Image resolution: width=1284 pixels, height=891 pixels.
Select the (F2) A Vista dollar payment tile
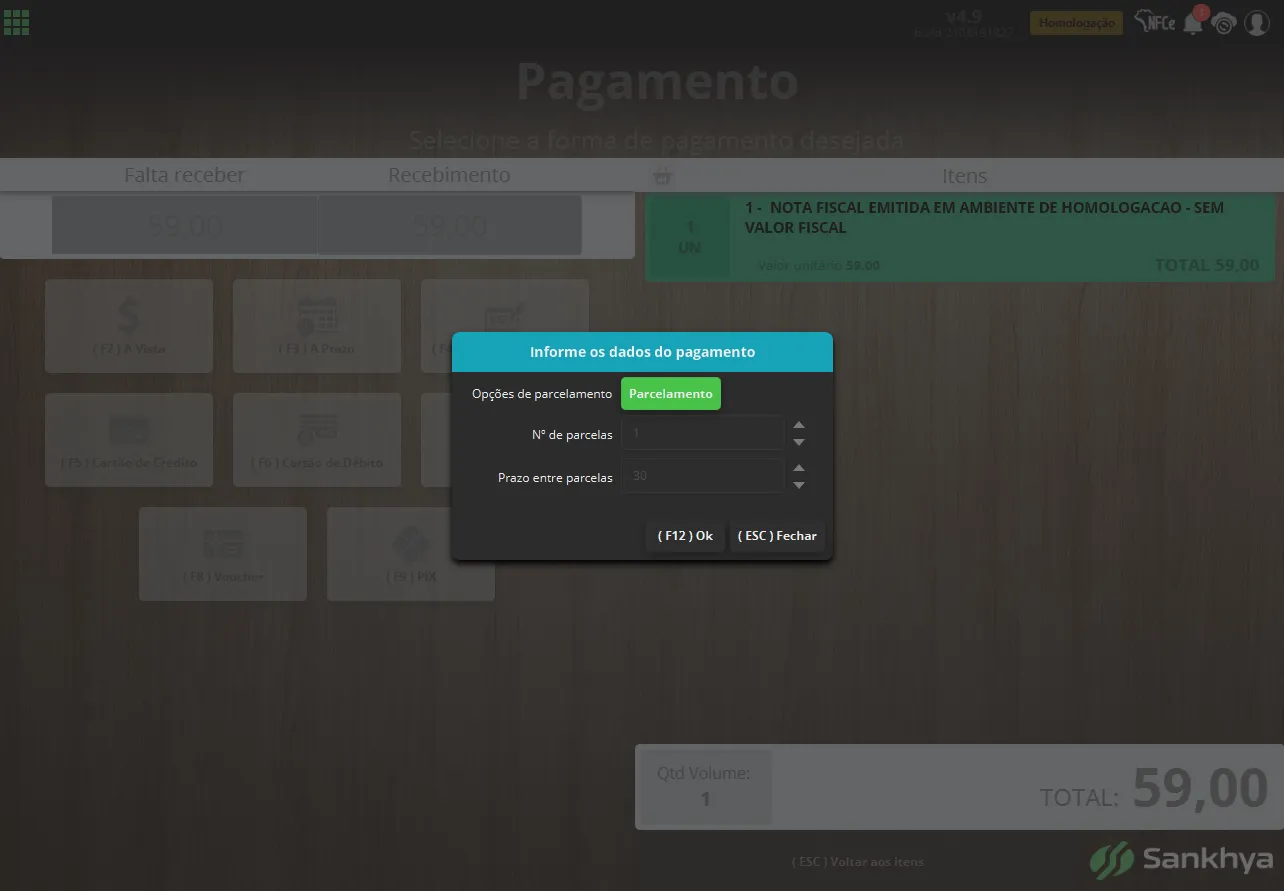pyautogui.click(x=129, y=326)
